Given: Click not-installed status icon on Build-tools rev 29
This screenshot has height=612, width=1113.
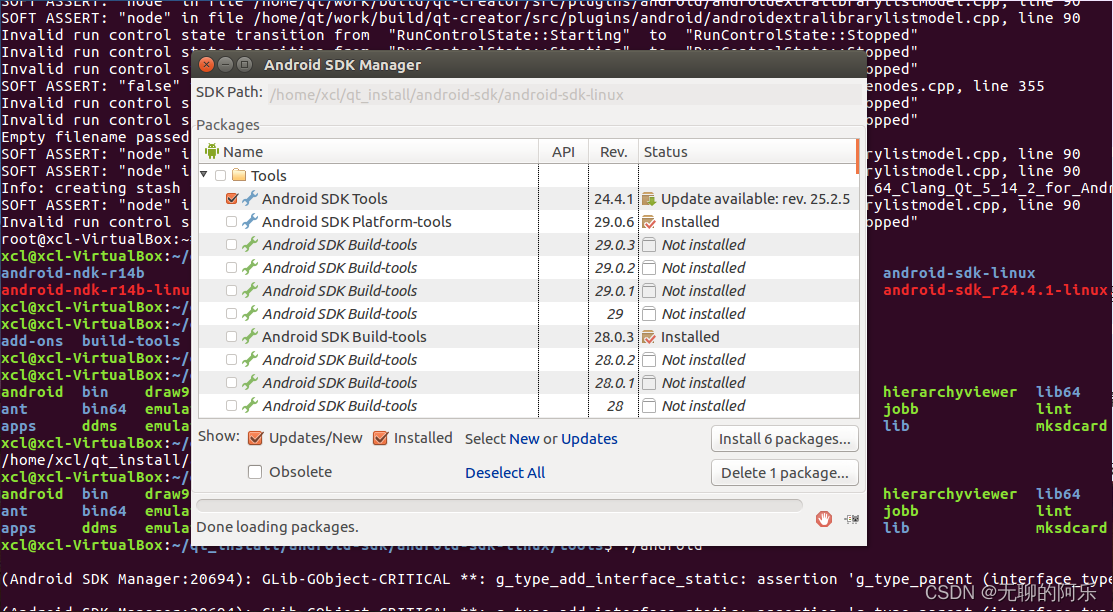Looking at the screenshot, I should [x=649, y=314].
